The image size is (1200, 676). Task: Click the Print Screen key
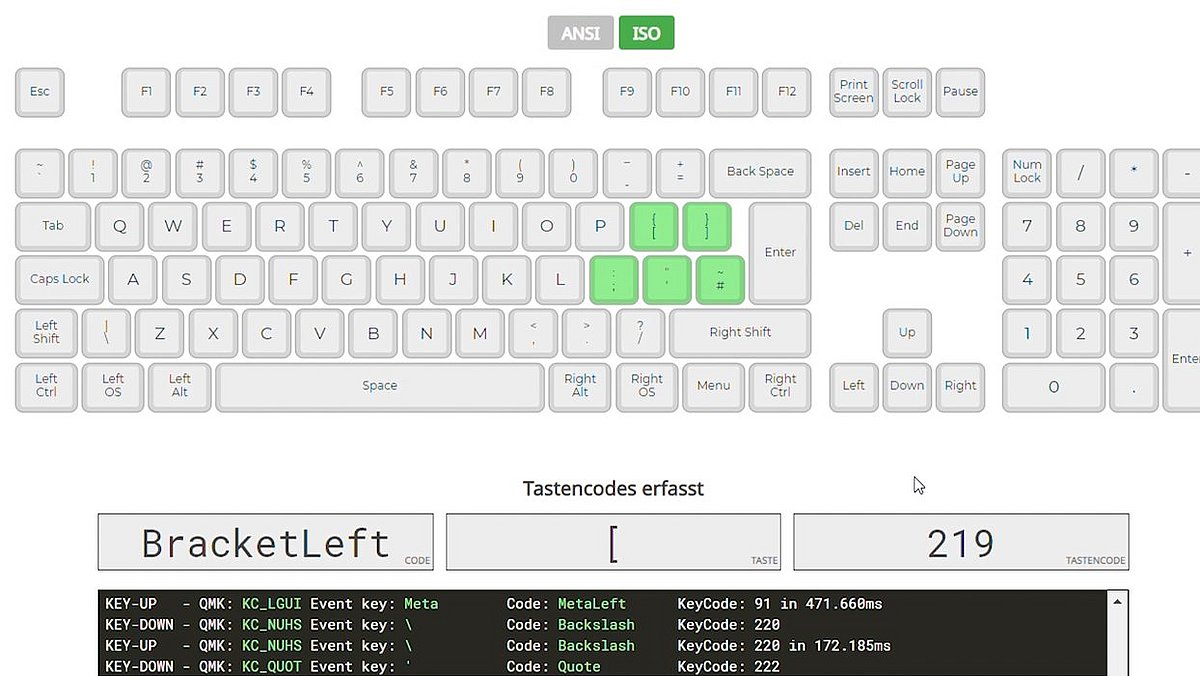click(x=853, y=92)
